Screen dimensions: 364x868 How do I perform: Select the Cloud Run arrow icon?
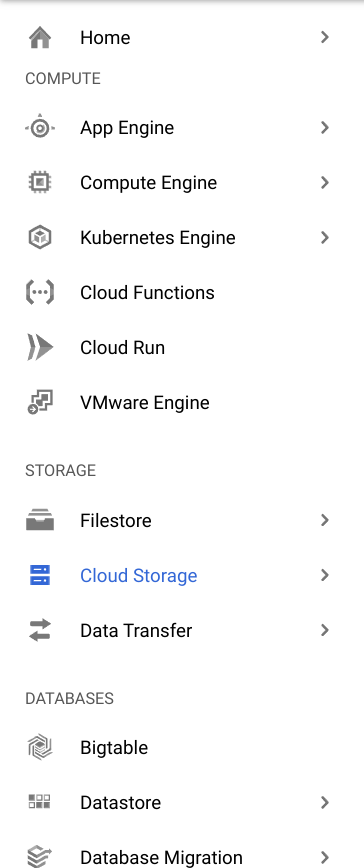[x=40, y=348]
